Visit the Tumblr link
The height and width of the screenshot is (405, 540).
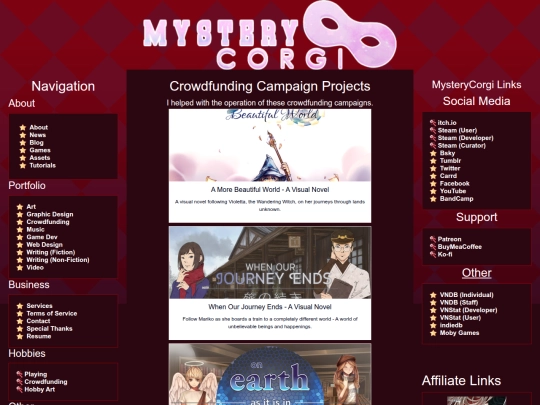pyautogui.click(x=450, y=161)
